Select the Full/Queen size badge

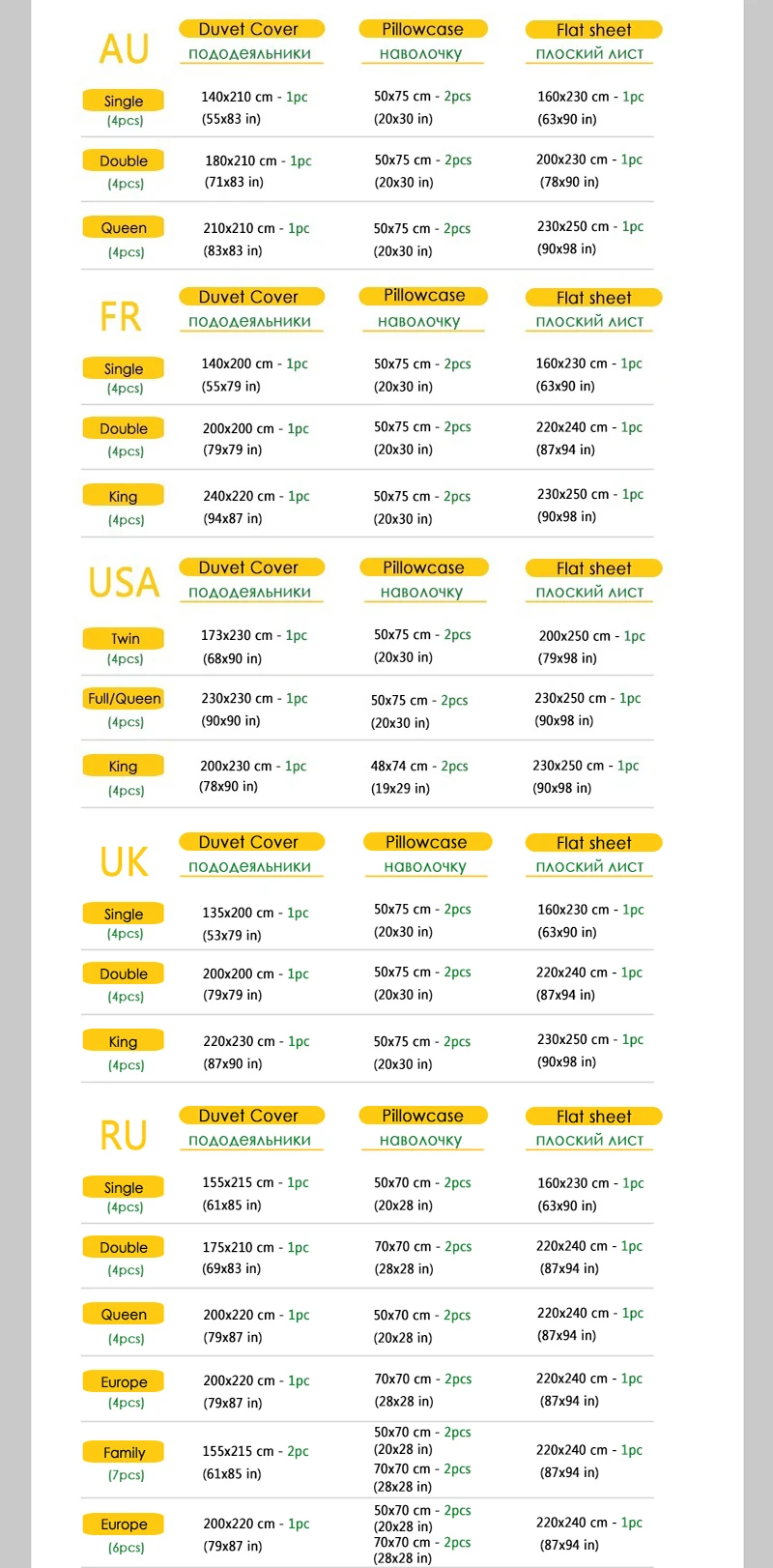pyautogui.click(x=124, y=698)
